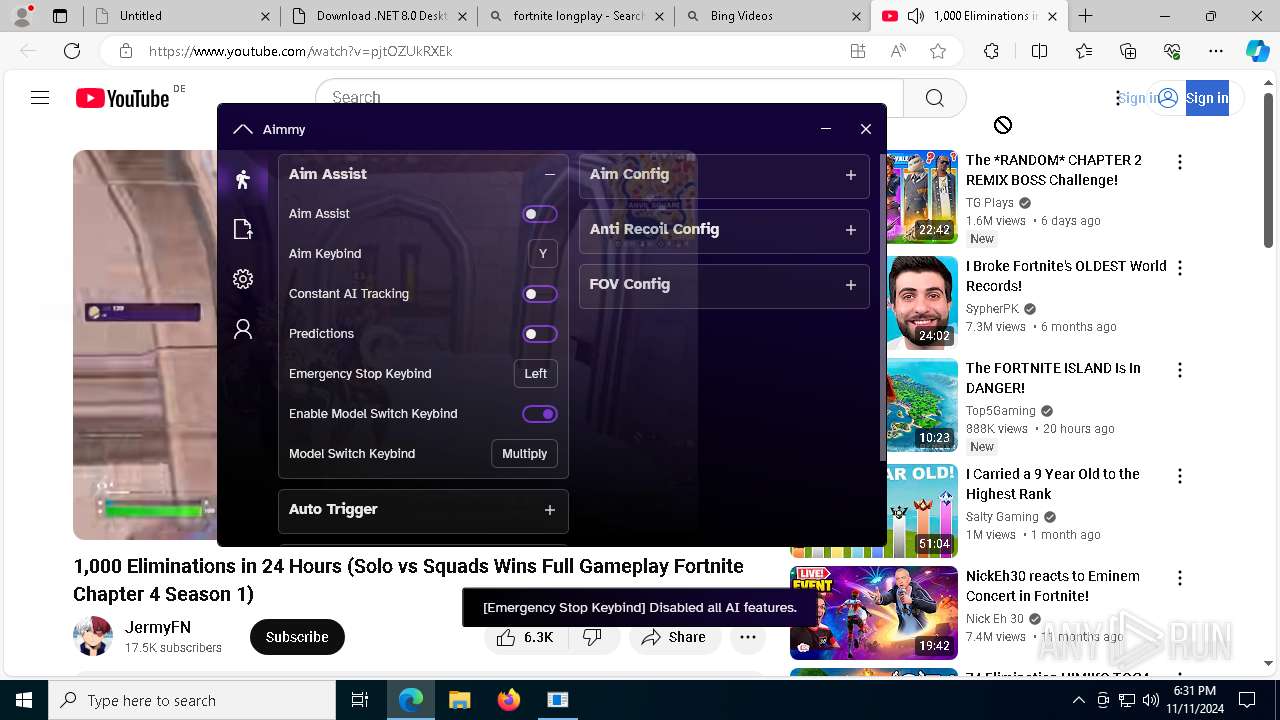Open Firefox from taskbar

pos(508,700)
